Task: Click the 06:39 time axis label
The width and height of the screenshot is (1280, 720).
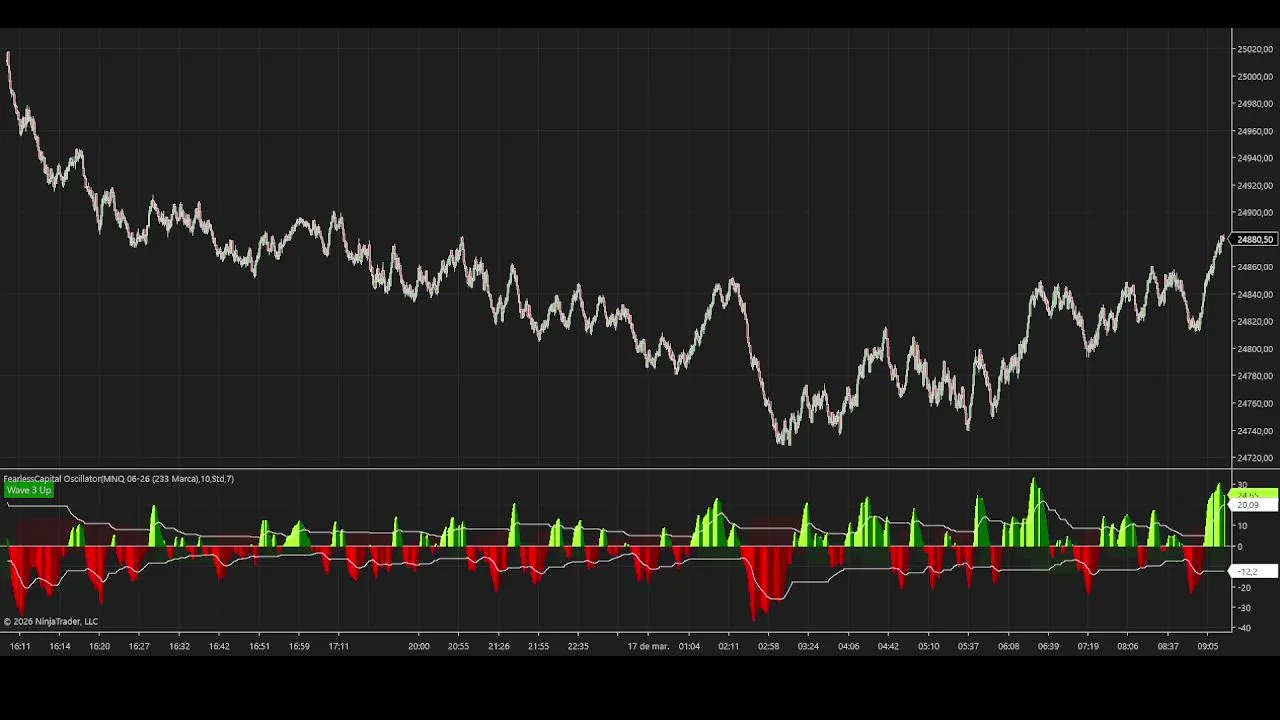Action: [x=1048, y=647]
